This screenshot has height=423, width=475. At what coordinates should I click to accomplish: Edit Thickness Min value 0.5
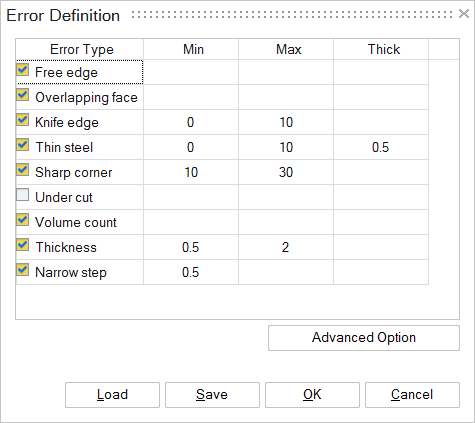point(191,247)
